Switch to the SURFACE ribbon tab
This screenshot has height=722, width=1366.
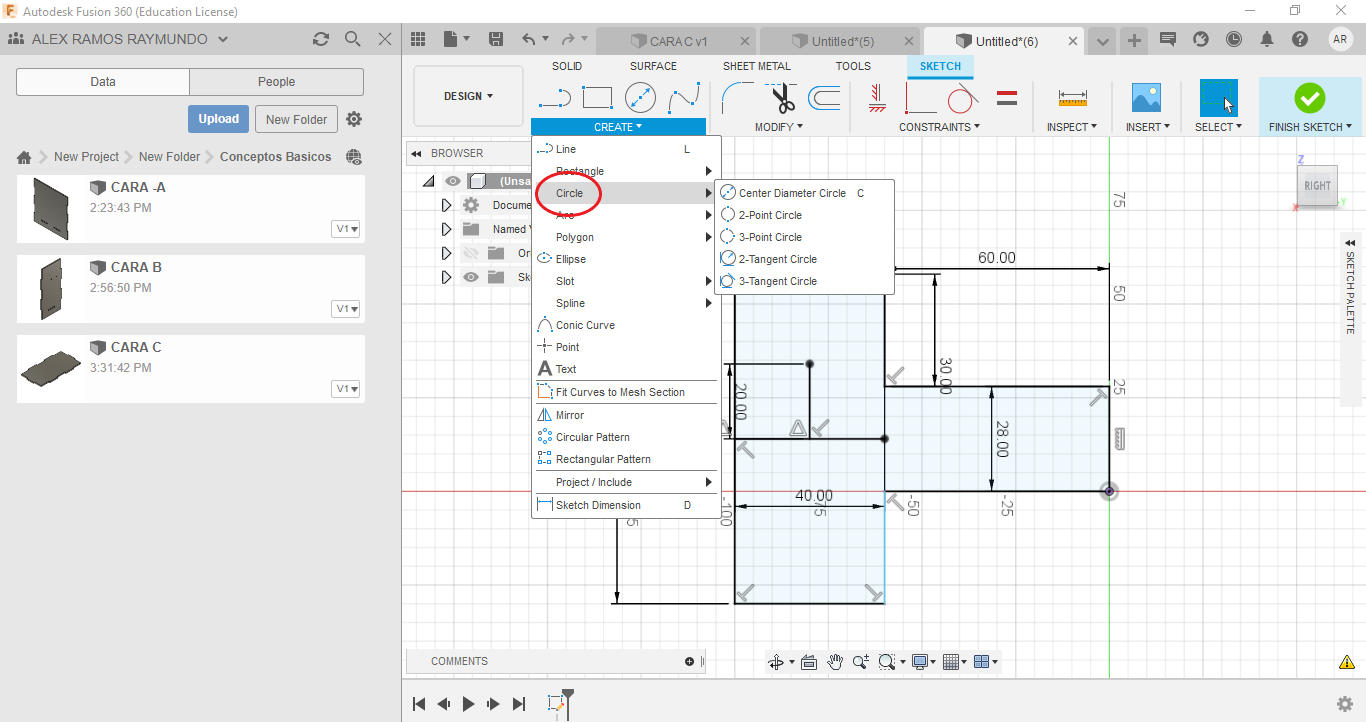coord(653,66)
